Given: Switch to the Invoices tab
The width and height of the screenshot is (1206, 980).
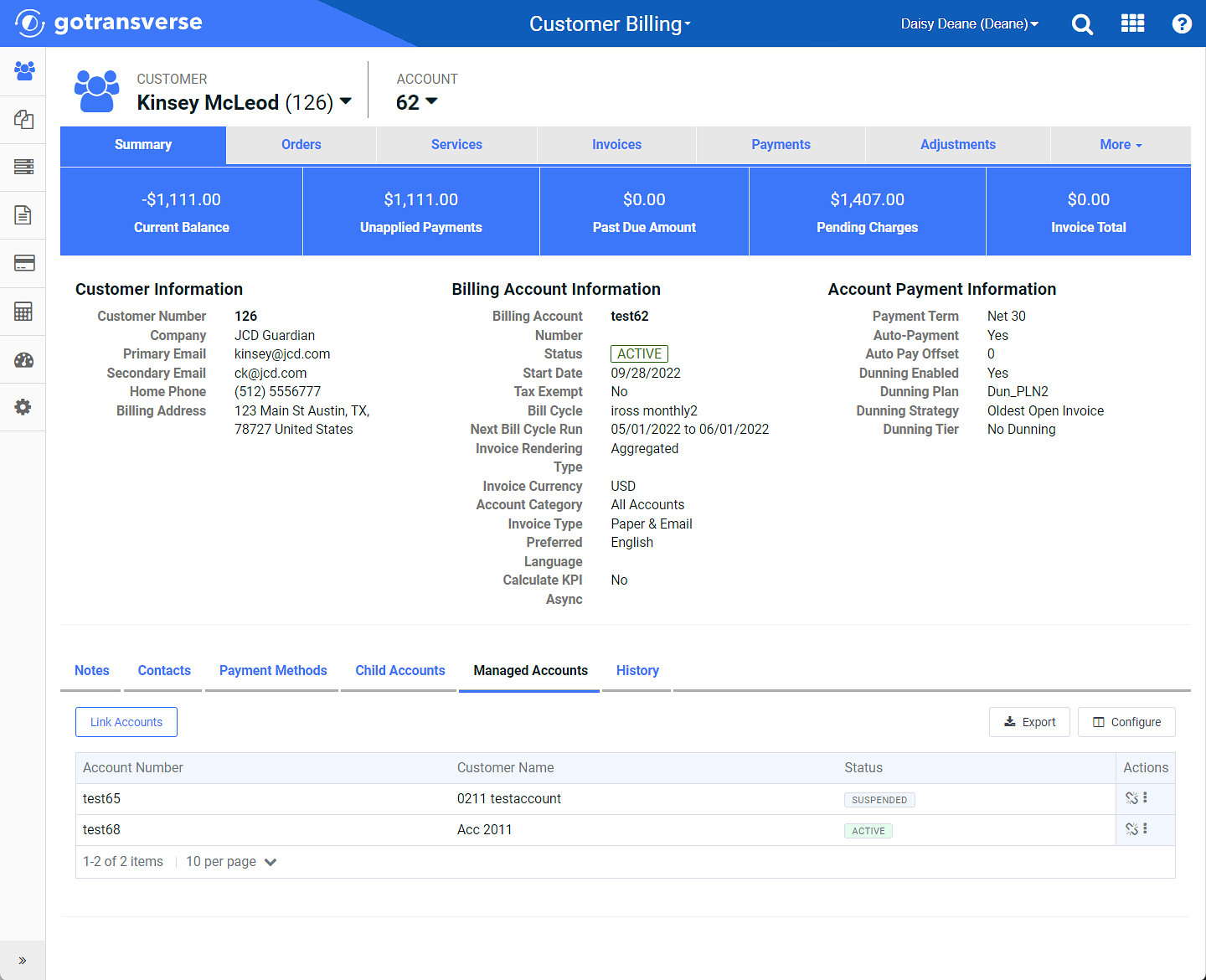Looking at the screenshot, I should 616,145.
